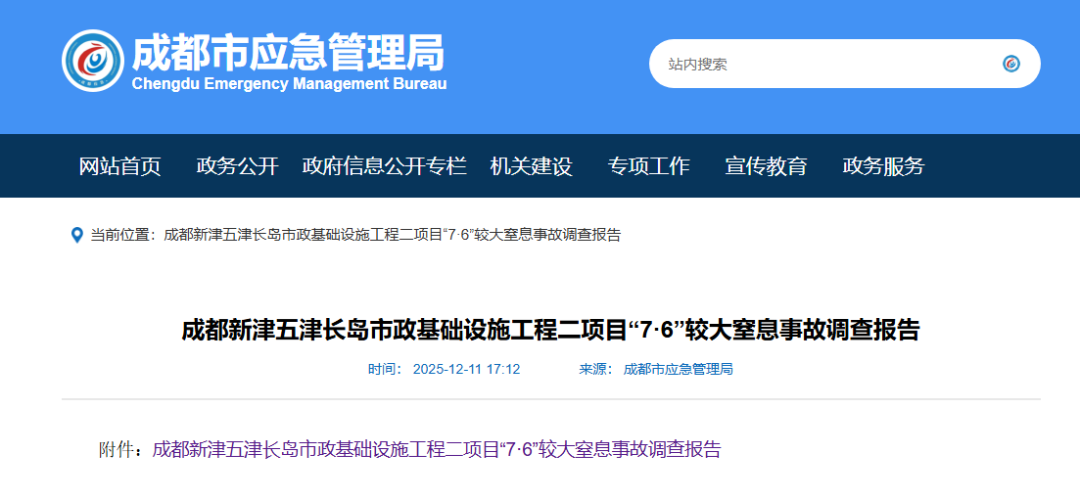The height and width of the screenshot is (499, 1080).
Task: Click the source name 成都市应急管理局
Action: [678, 369]
